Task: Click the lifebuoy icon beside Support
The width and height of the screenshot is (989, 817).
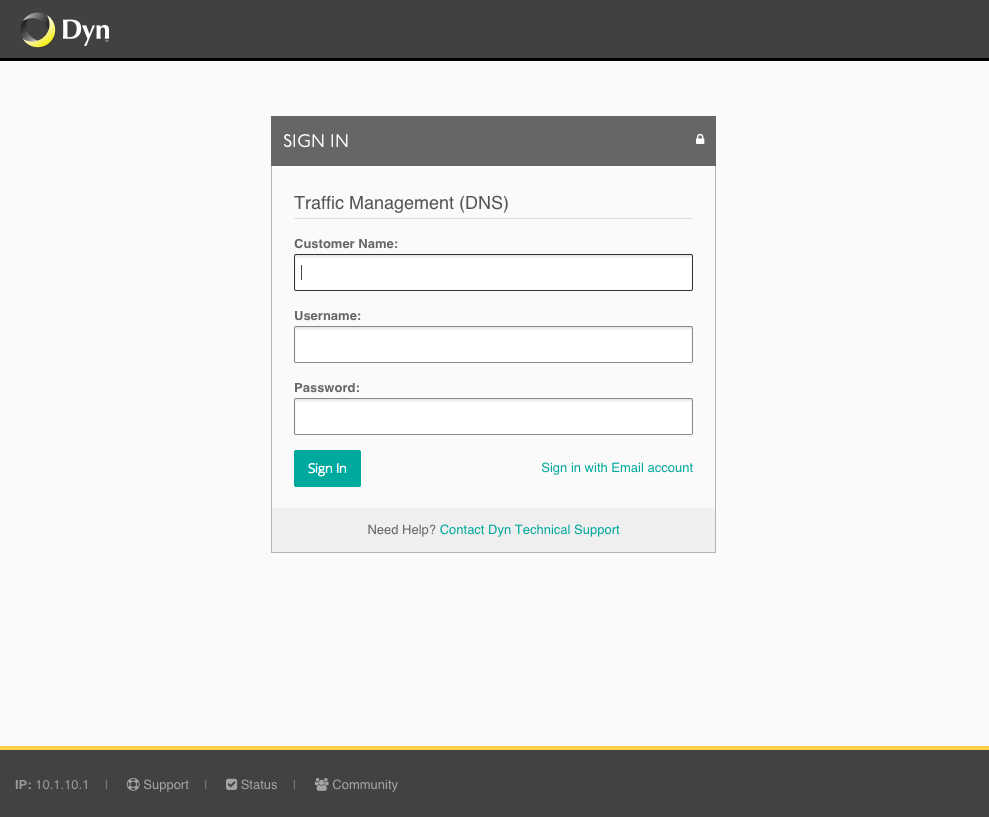Action: pos(133,785)
